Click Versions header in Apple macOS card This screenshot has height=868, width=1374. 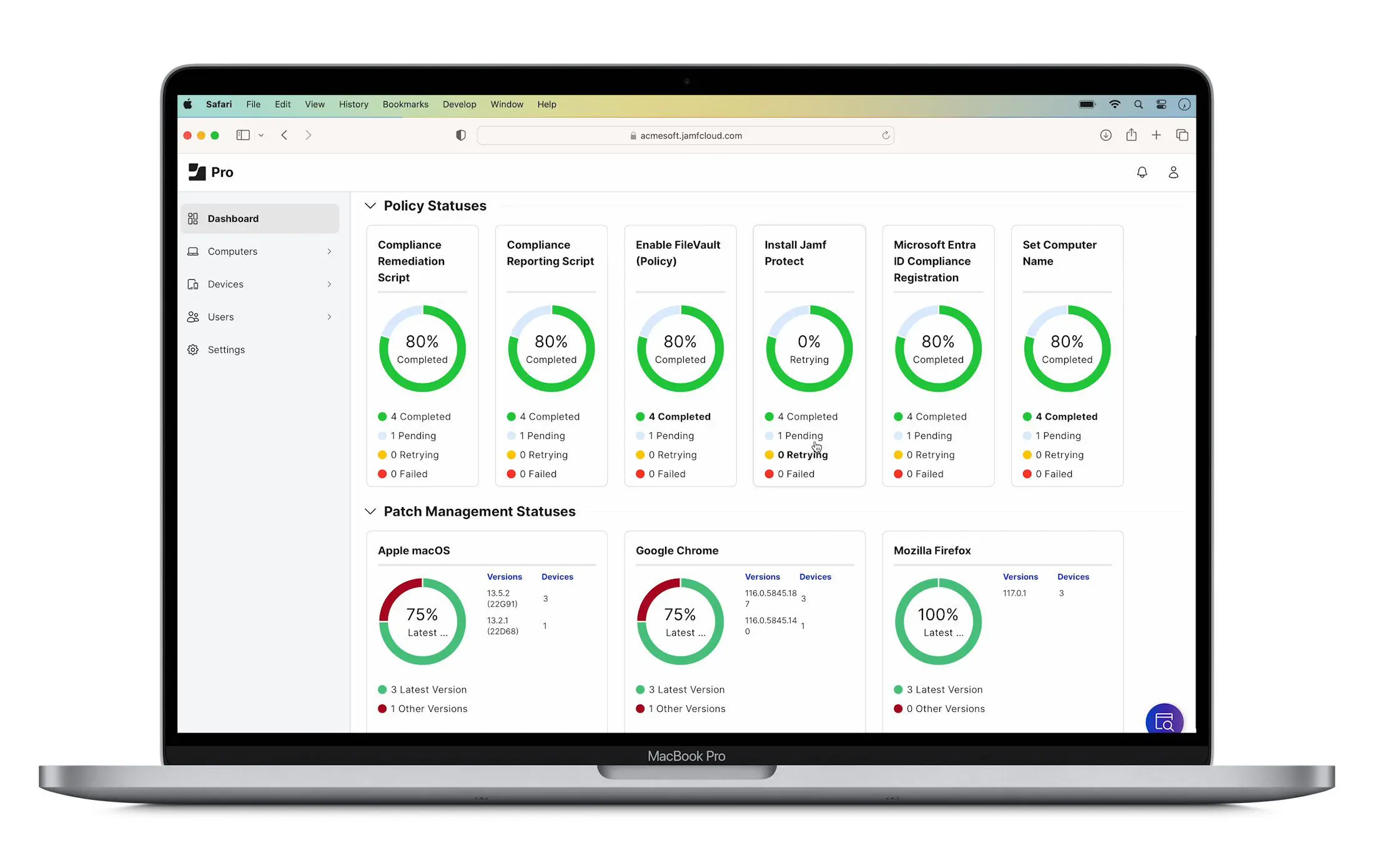point(504,577)
